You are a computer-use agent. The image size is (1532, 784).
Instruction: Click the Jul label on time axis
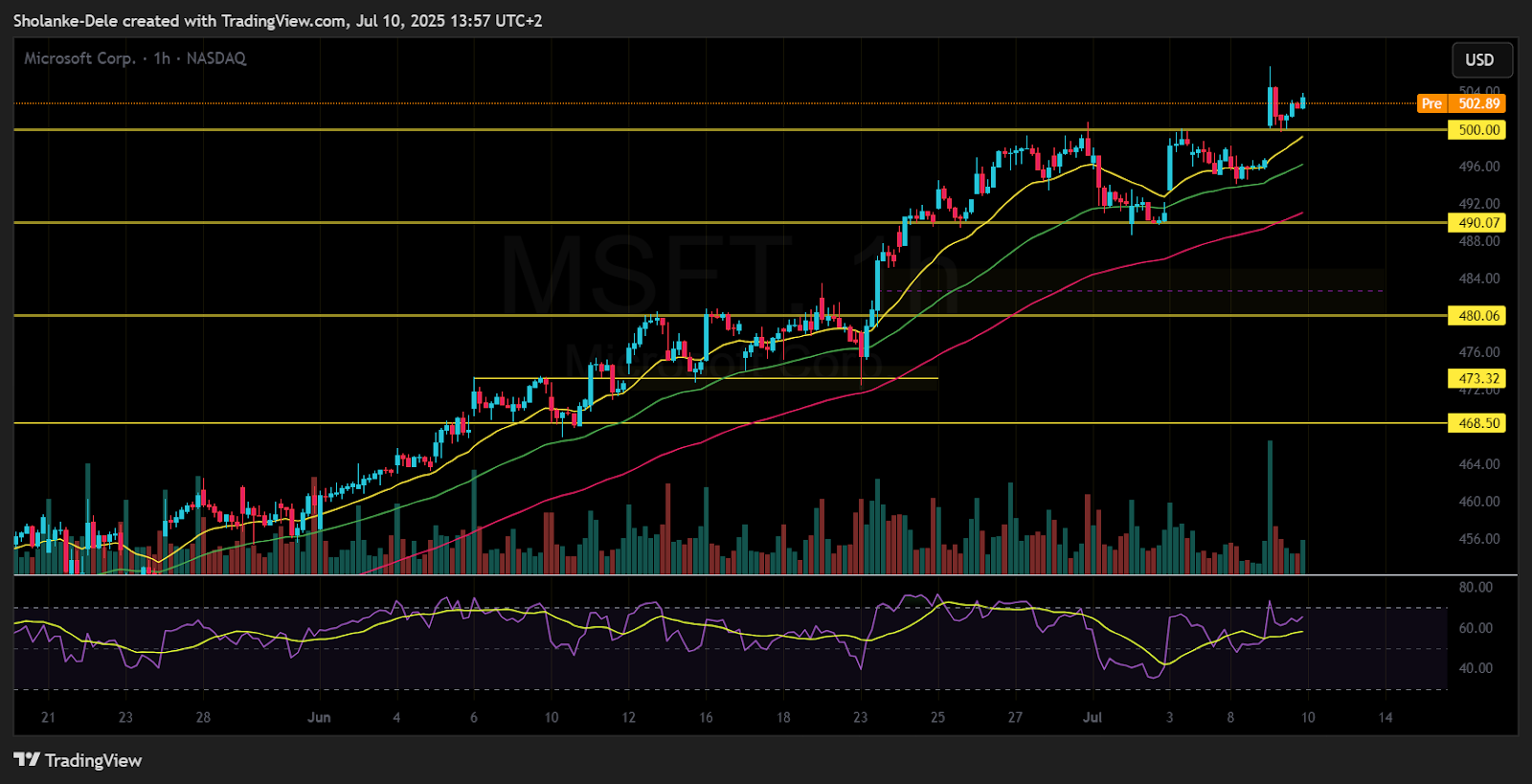coord(1093,717)
